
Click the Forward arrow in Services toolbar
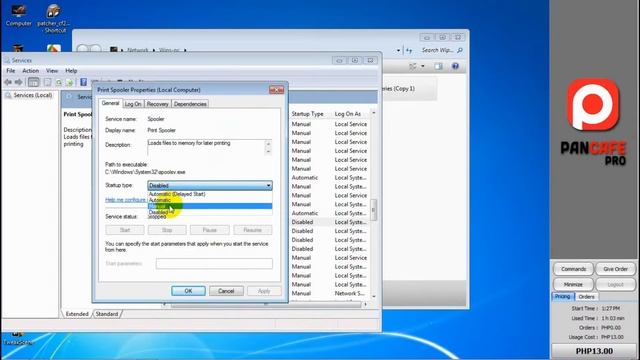[18, 82]
